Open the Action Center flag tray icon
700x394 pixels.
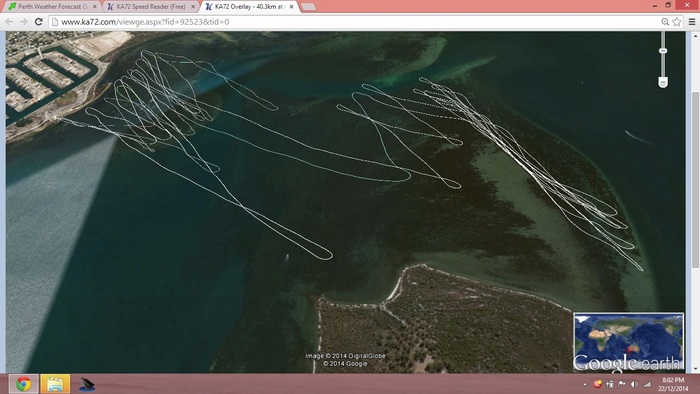click(x=622, y=384)
